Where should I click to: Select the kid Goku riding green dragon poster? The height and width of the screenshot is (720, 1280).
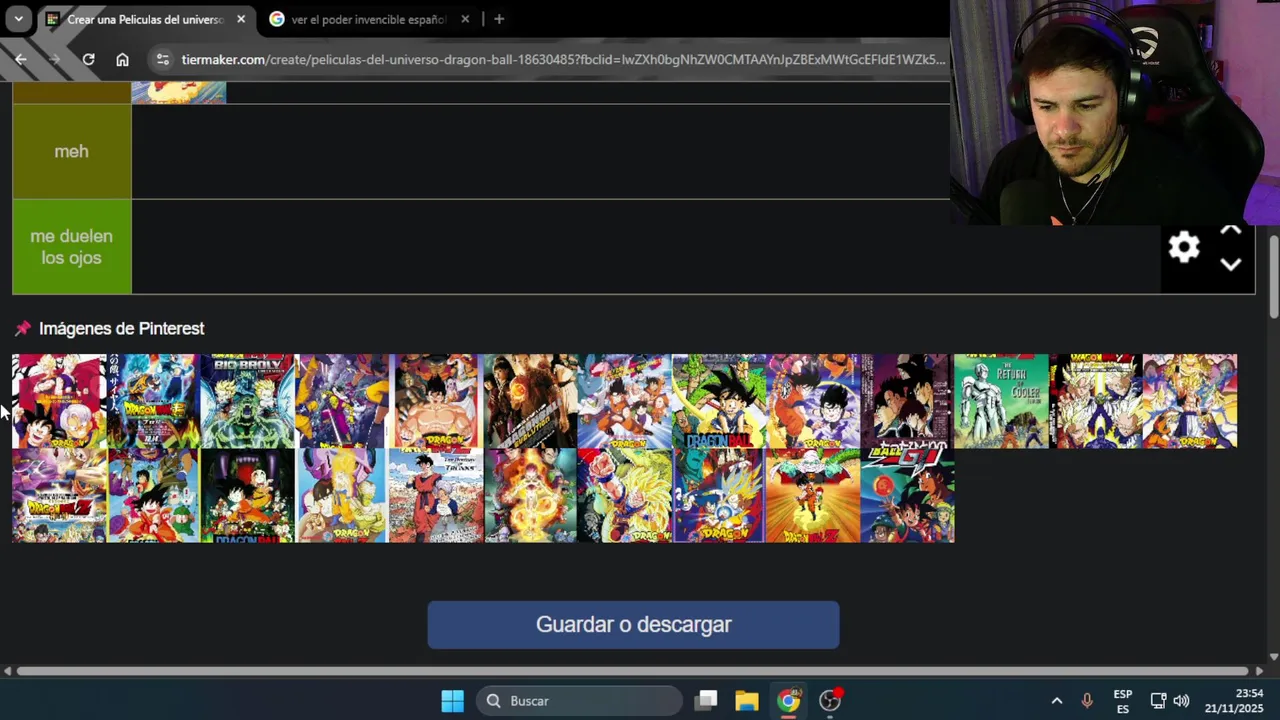(x=719, y=400)
